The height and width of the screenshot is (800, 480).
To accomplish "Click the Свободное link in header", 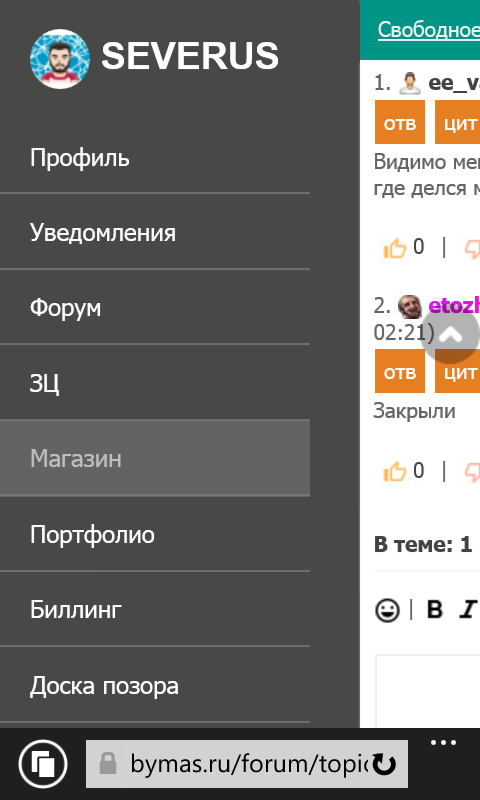I will click(x=428, y=30).
